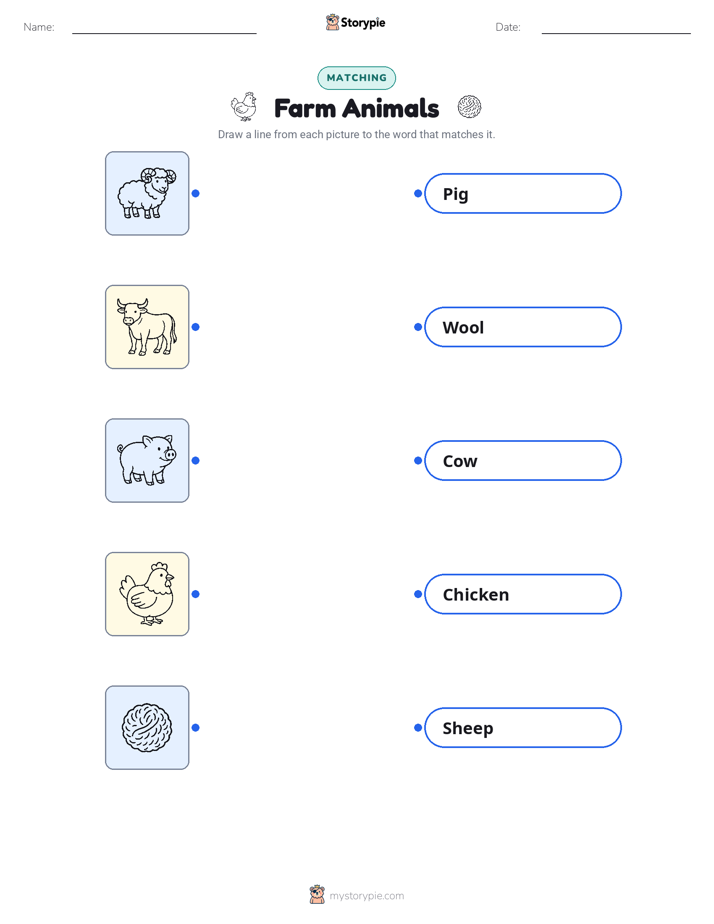The height and width of the screenshot is (924, 714).
Task: Click the Date input line
Action: pos(616,29)
